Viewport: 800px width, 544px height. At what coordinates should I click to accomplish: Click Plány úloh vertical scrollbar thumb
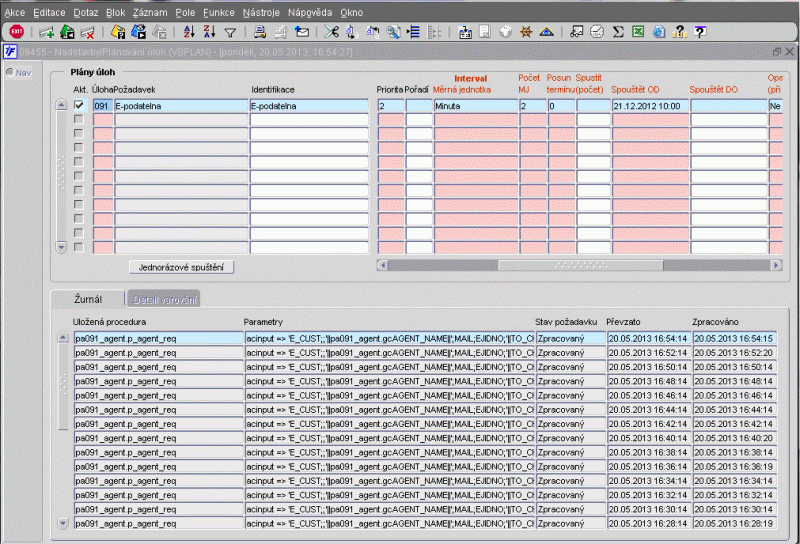tap(61, 174)
